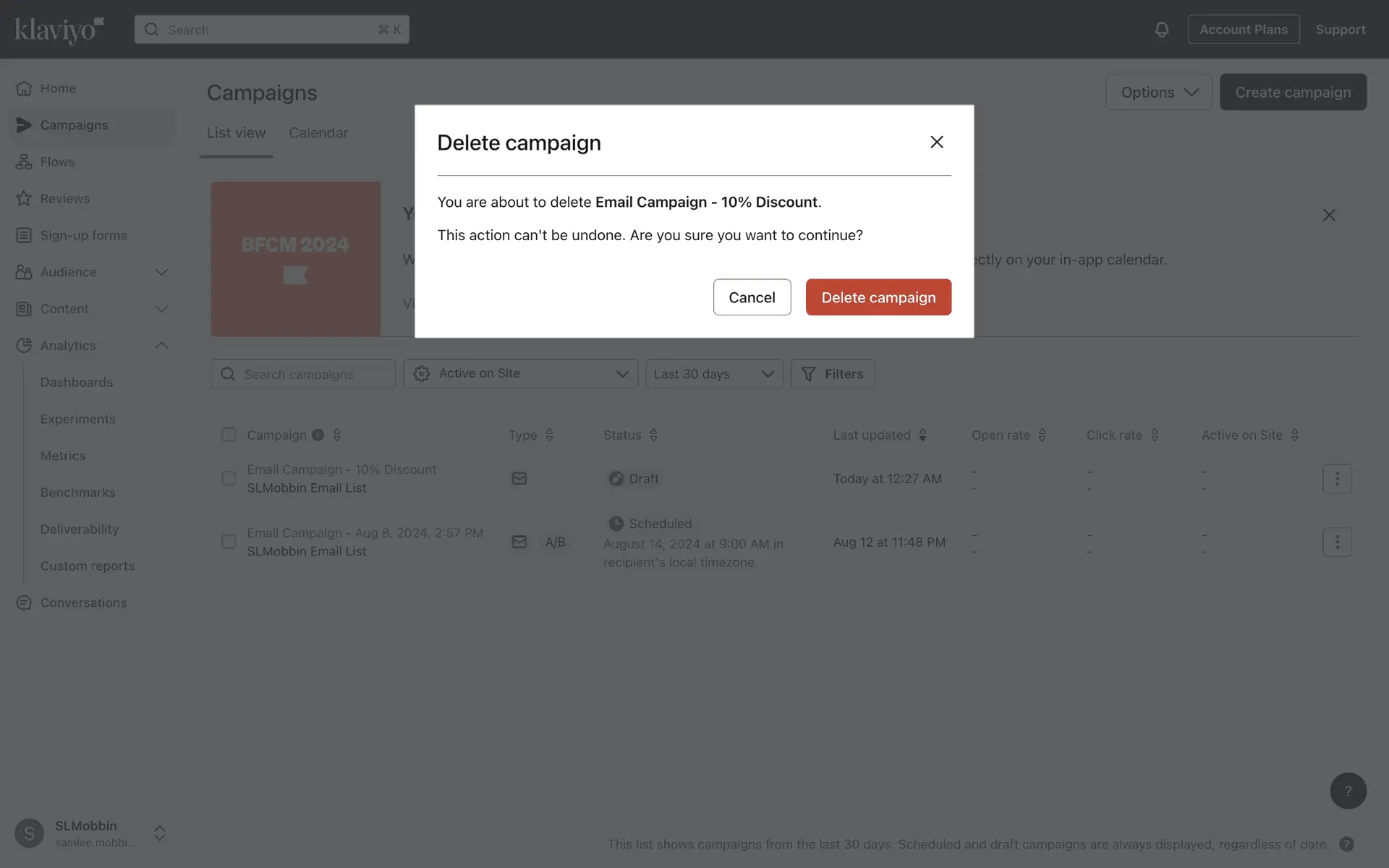Image resolution: width=1389 pixels, height=868 pixels.
Task: Open the Last 30 days dropdown
Action: [x=713, y=374]
